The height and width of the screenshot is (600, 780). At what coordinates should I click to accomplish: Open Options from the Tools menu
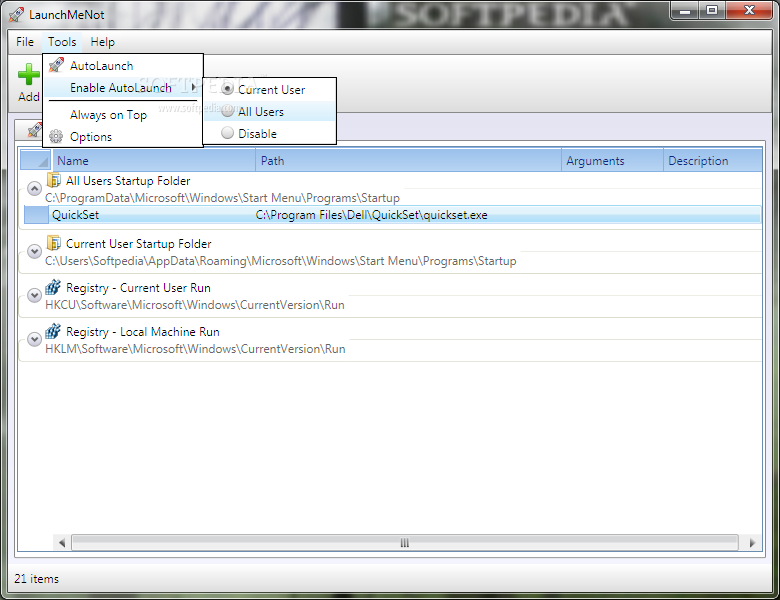(123, 137)
